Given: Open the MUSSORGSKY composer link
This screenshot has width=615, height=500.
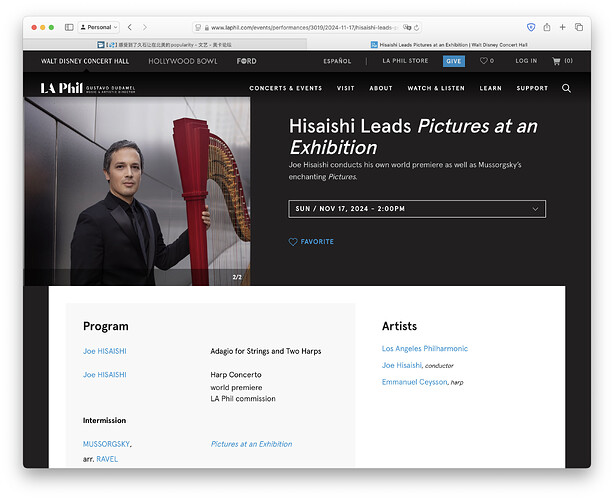Looking at the screenshot, I should point(106,444).
